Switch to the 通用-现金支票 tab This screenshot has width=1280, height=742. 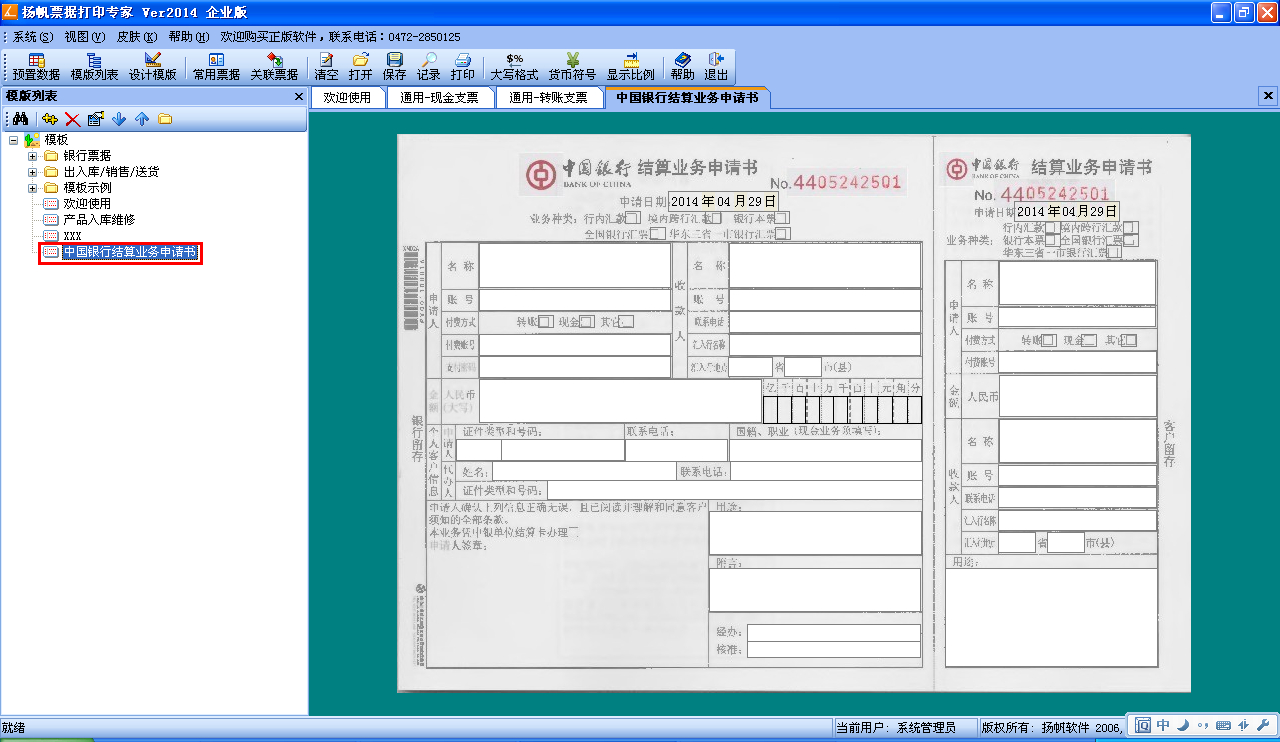click(439, 97)
